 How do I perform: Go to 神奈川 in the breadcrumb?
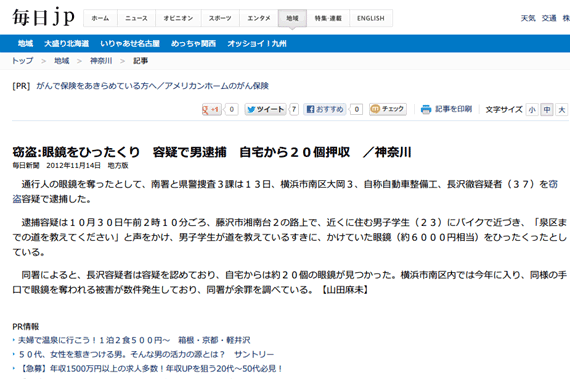(x=101, y=61)
